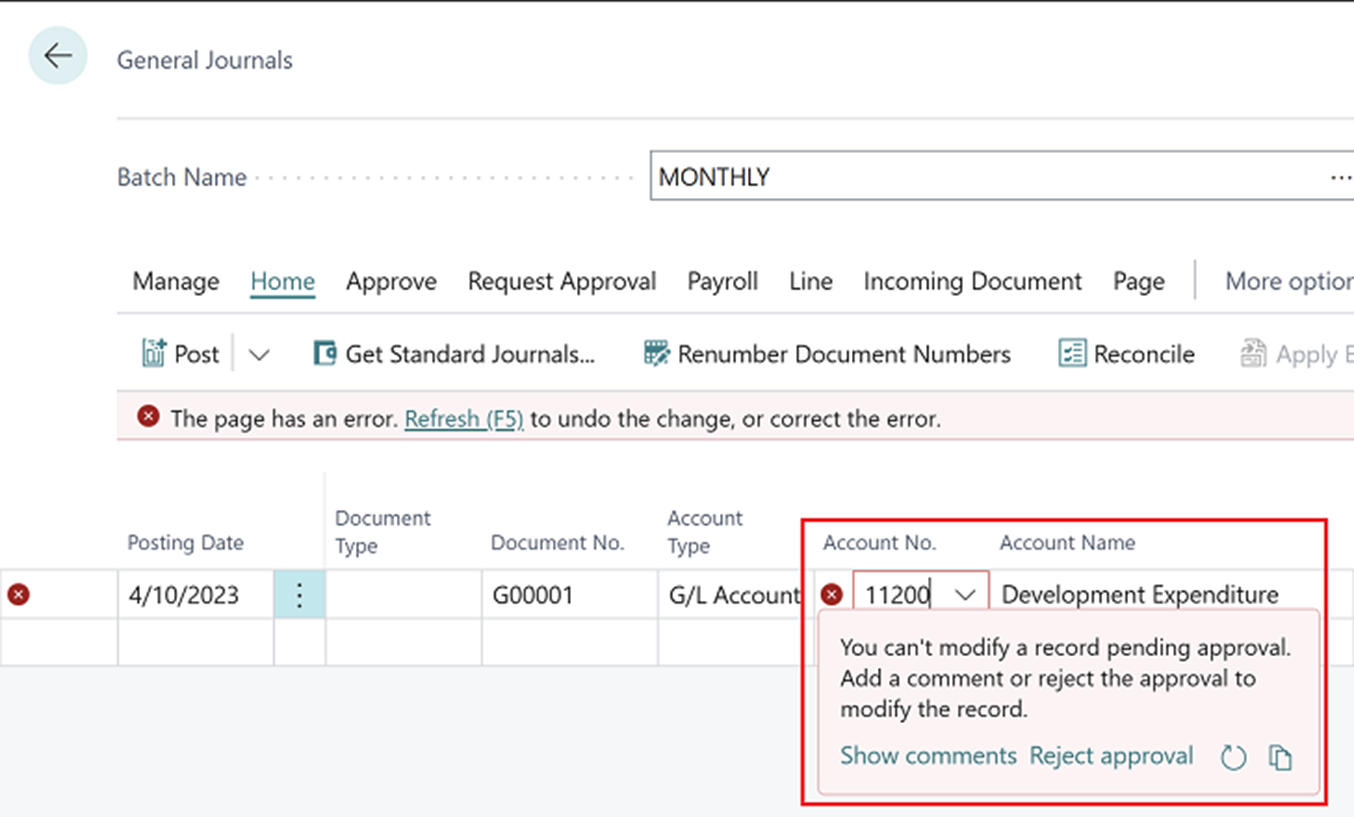
Task: Click the Renumber Document Numbers icon
Action: pos(656,353)
